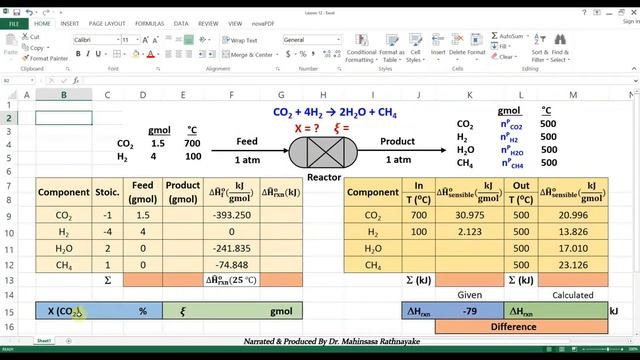Image resolution: width=640 pixels, height=360 pixels.
Task: Toggle center horizontal alignment
Action: click(x=179, y=54)
